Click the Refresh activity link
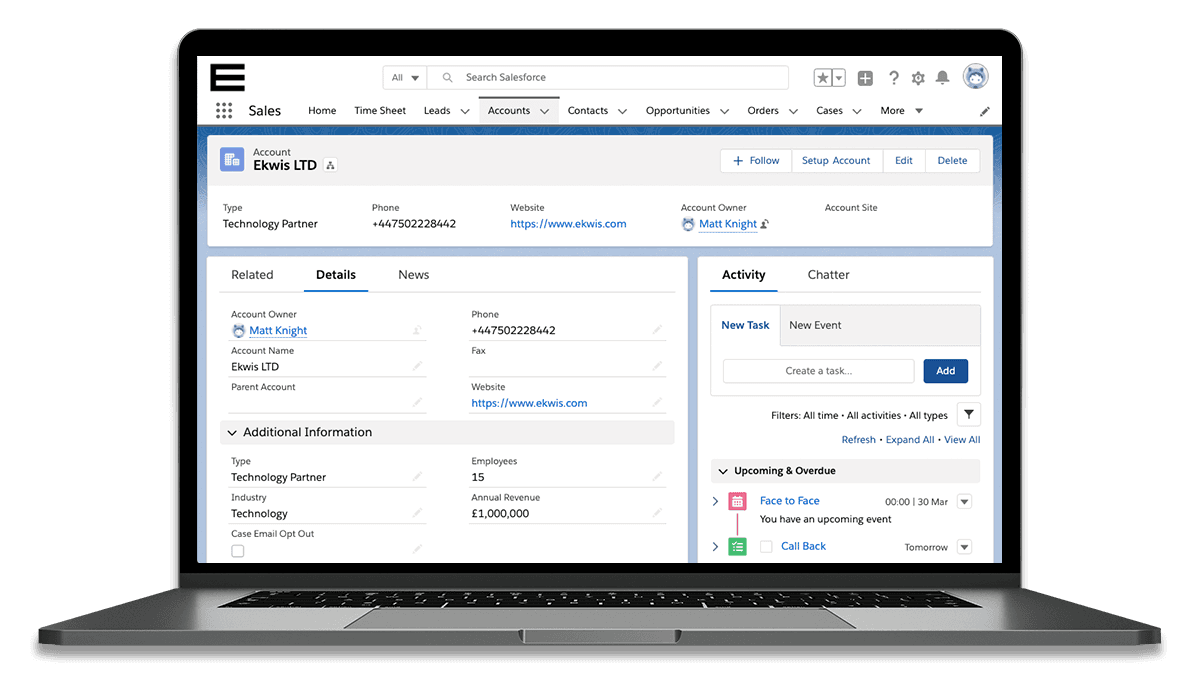 (859, 440)
